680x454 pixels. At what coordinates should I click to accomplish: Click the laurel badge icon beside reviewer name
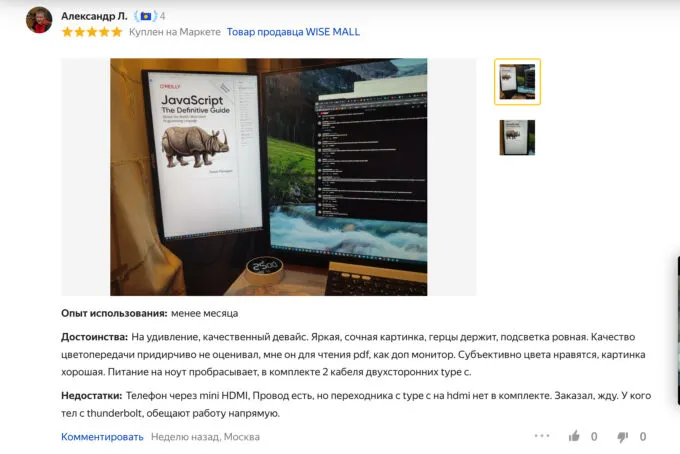tap(146, 16)
